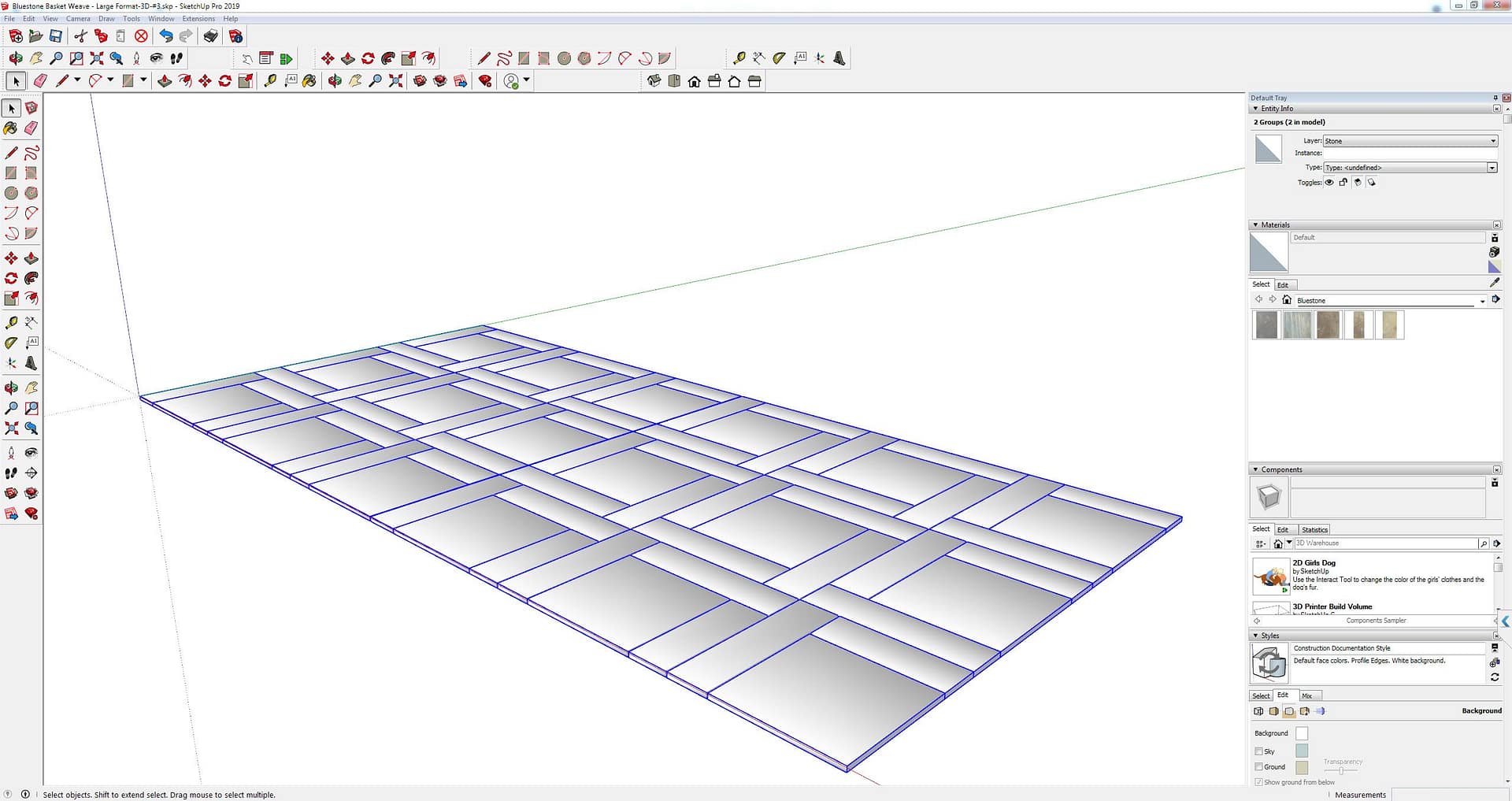Collapse the Components panel

(1255, 469)
